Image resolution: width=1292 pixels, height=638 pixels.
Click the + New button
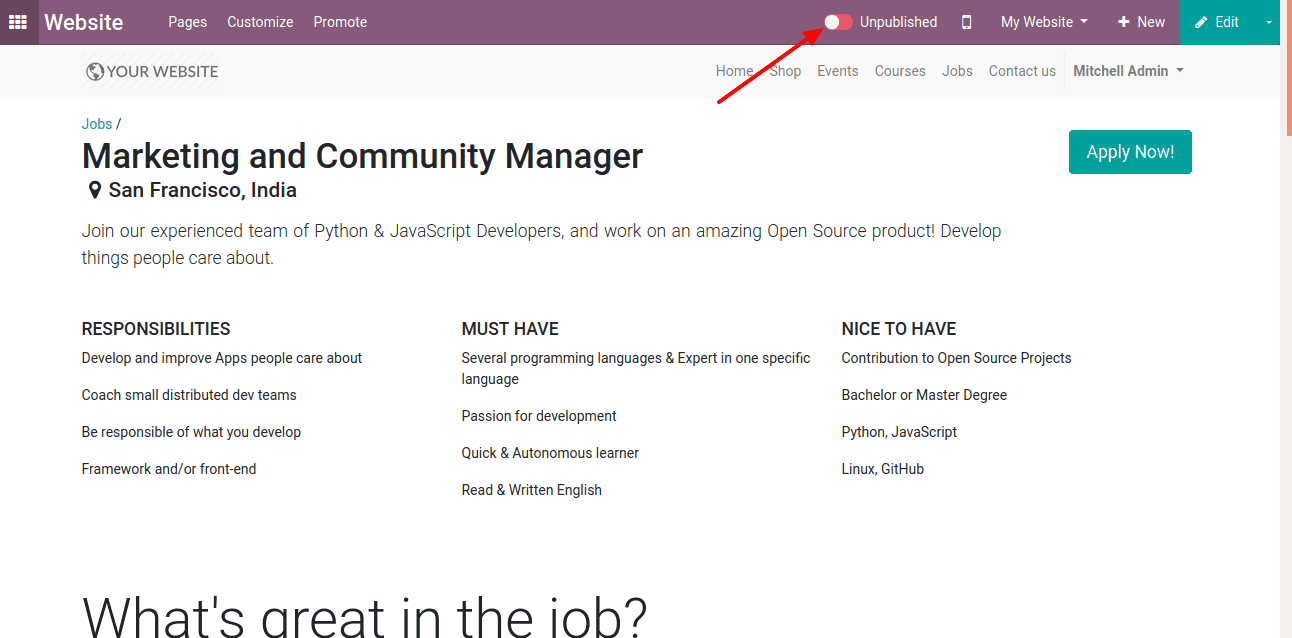coord(1141,22)
